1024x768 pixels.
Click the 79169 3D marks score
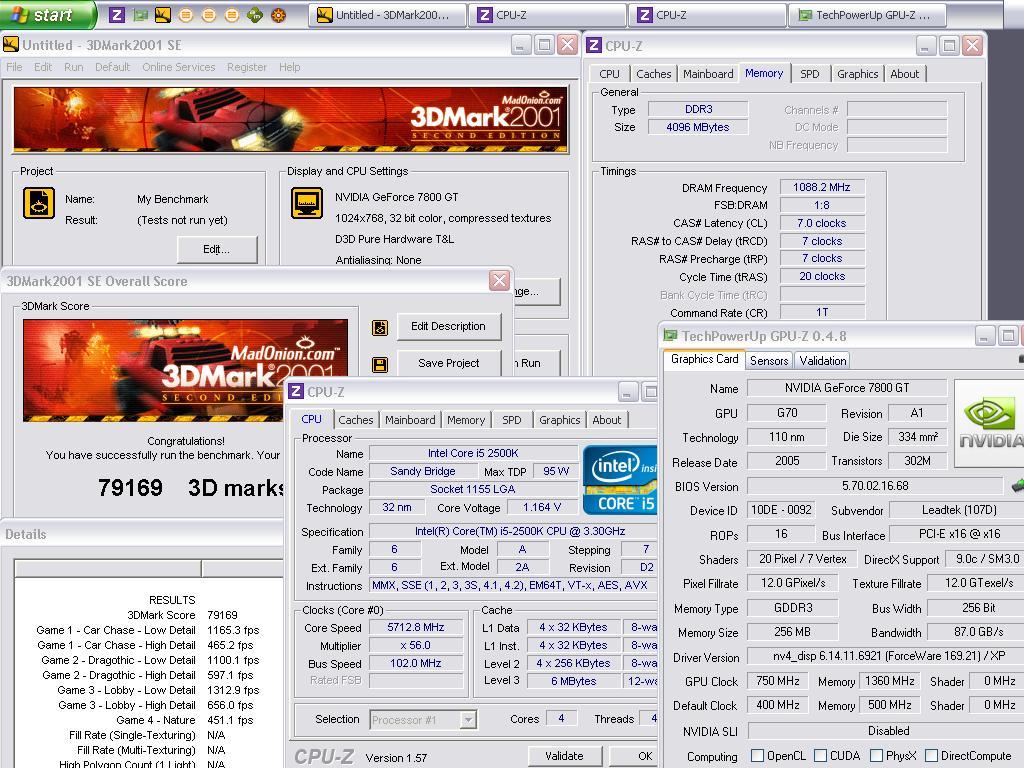point(190,487)
